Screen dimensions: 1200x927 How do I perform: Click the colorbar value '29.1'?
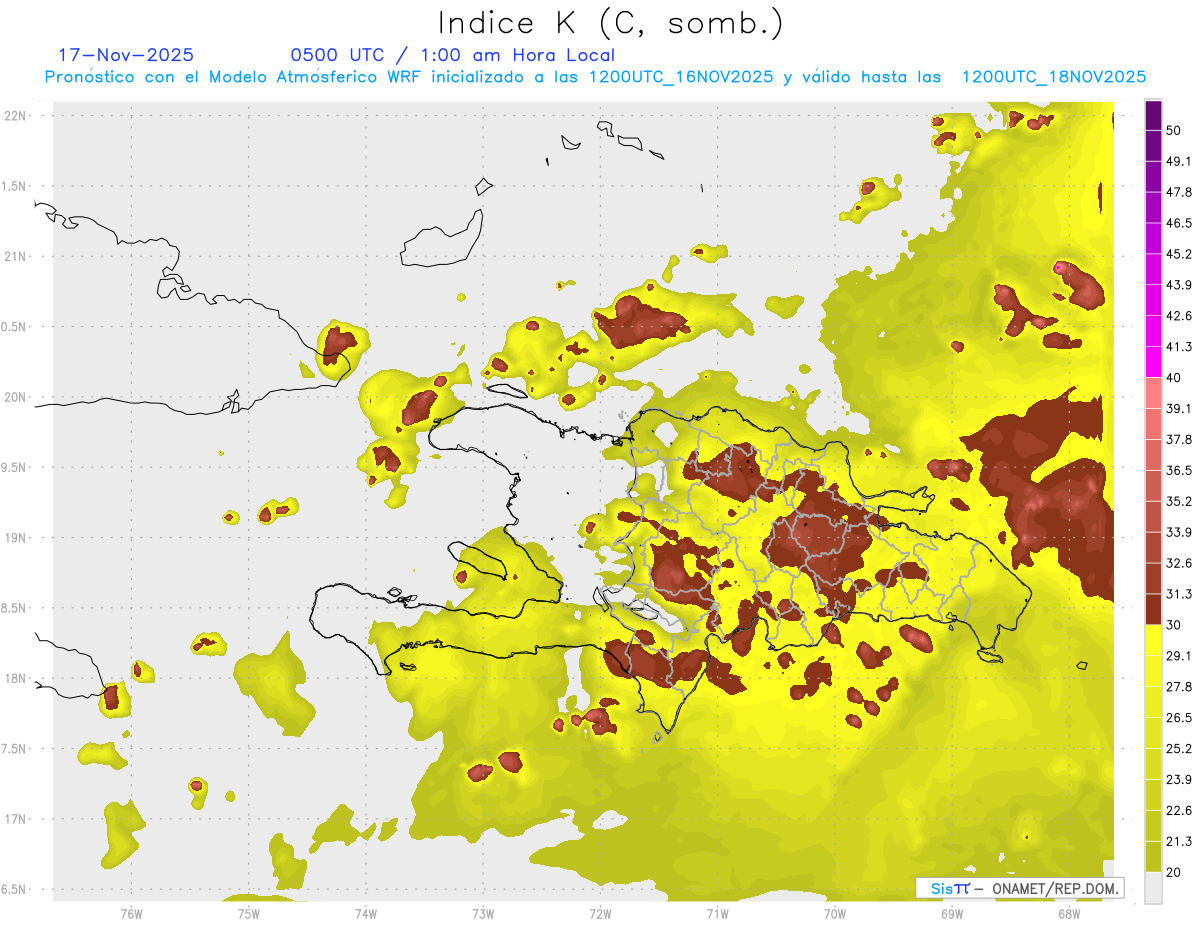(x=1179, y=656)
